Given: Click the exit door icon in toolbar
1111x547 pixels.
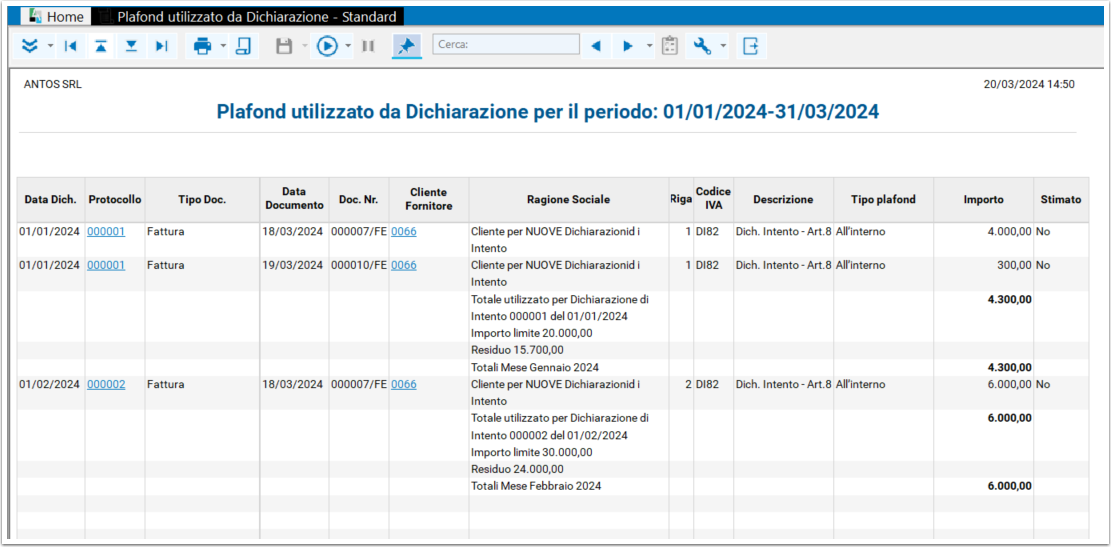Looking at the screenshot, I should [751, 46].
